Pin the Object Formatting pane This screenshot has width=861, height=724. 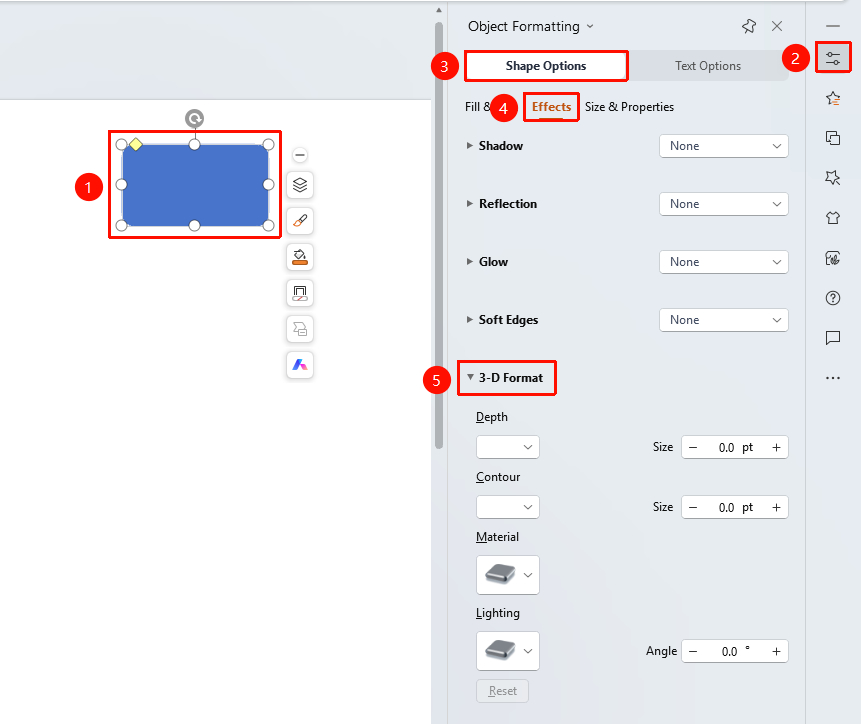[749, 26]
